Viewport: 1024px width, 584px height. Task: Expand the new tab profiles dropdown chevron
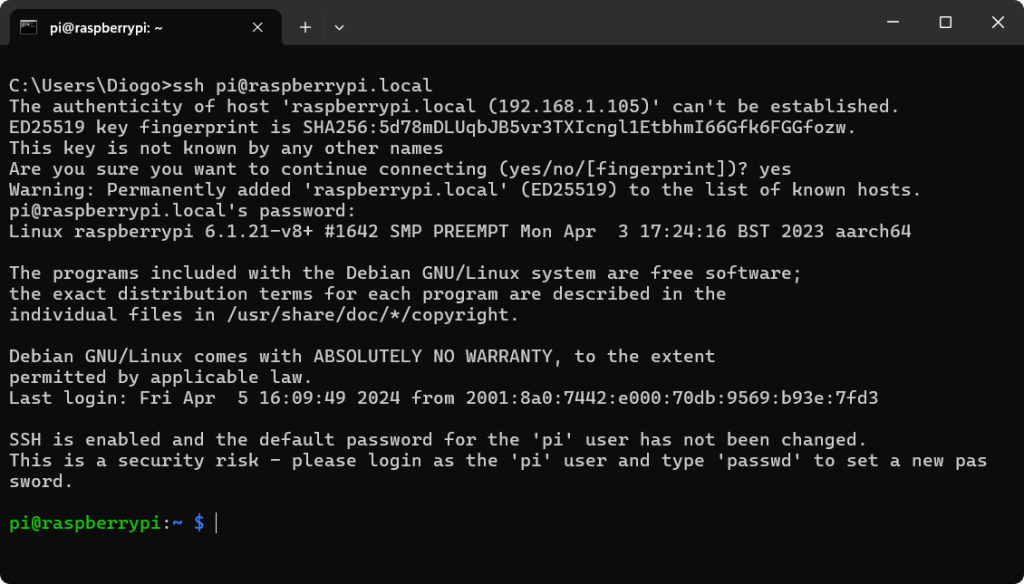[339, 27]
